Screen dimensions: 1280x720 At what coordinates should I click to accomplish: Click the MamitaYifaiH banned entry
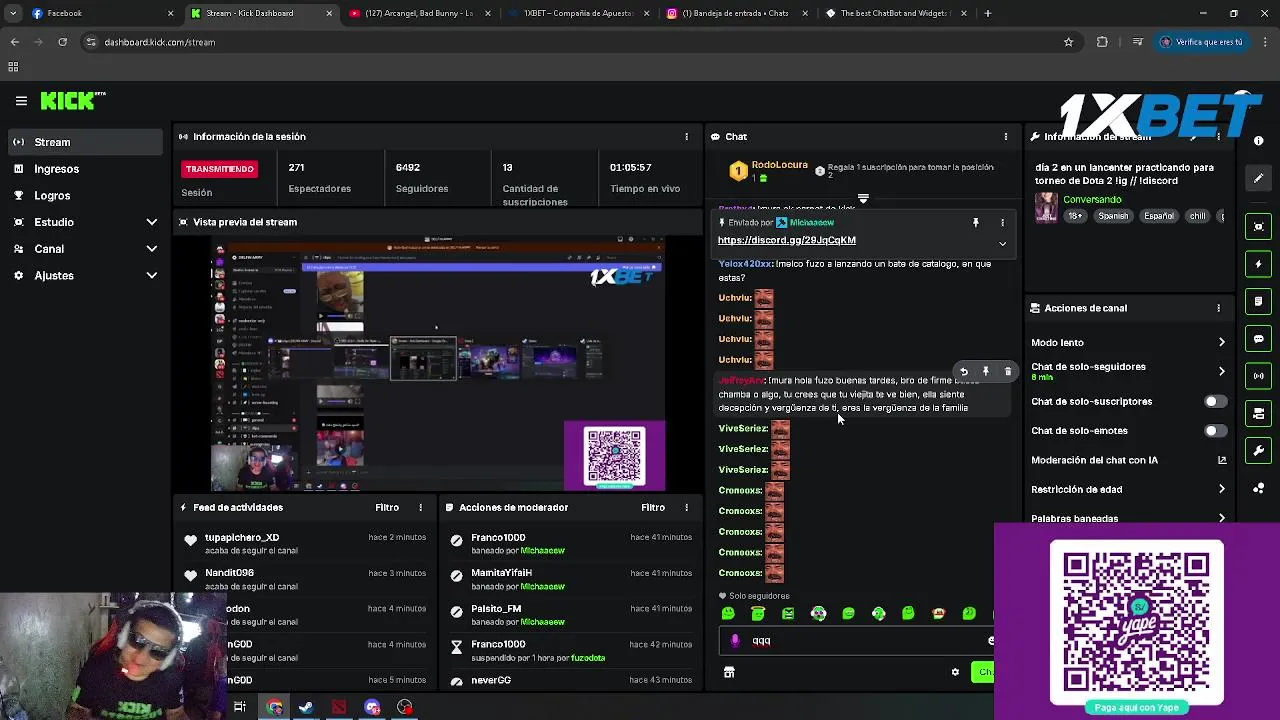pyautogui.click(x=501, y=573)
